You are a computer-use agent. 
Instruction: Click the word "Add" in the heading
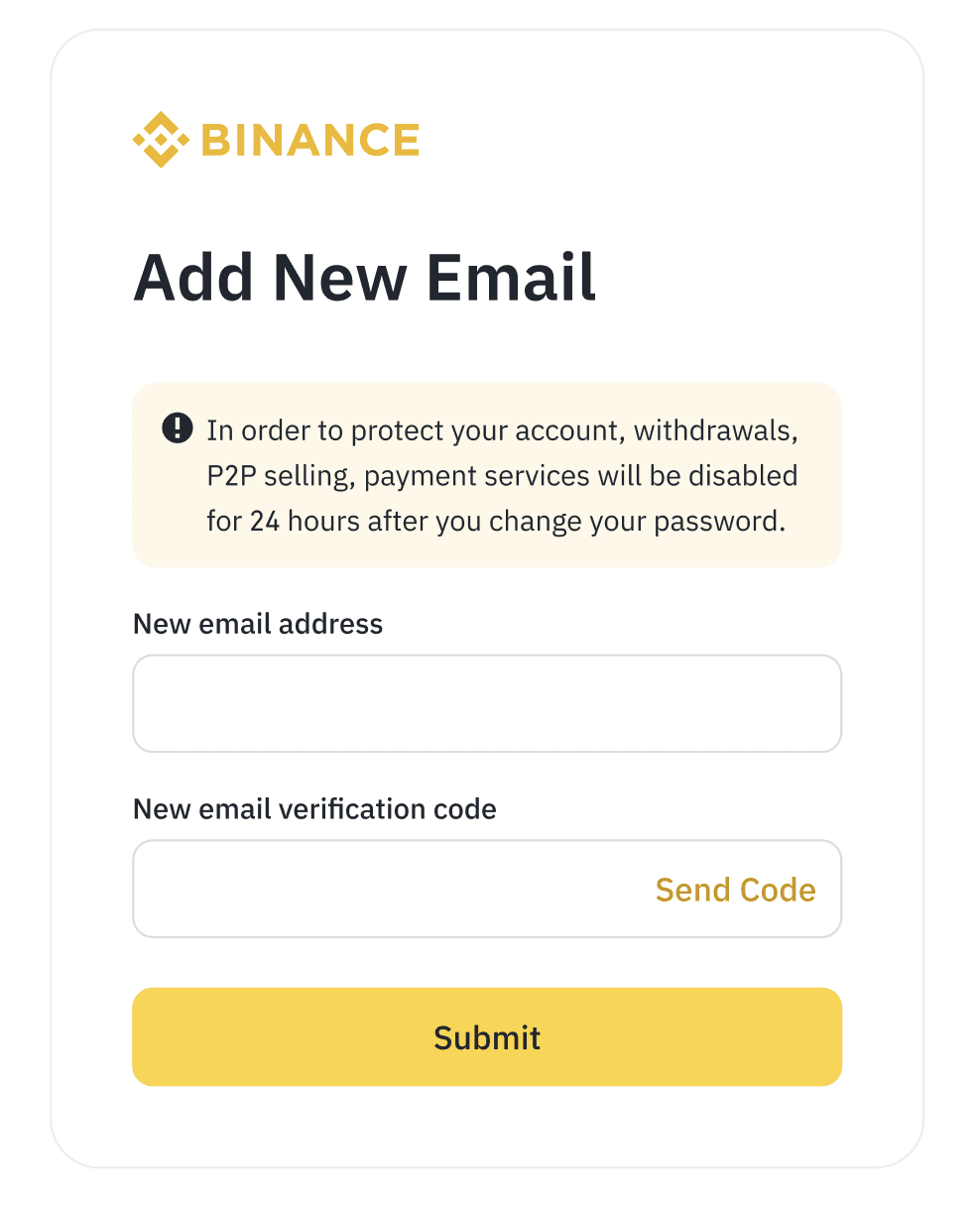point(195,277)
